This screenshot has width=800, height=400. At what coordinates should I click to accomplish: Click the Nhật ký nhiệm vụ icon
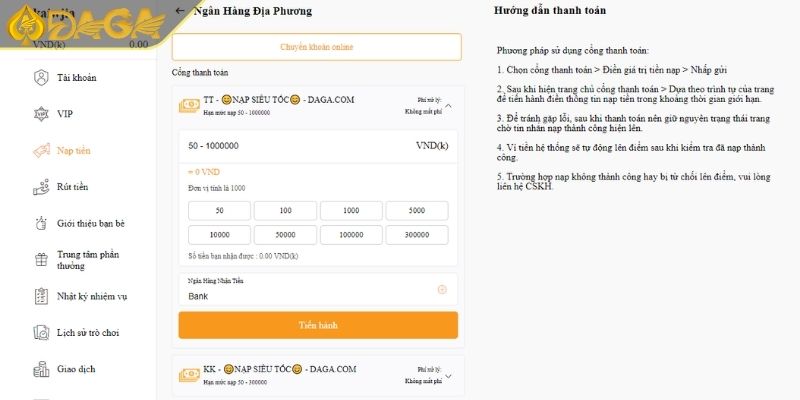[40, 296]
